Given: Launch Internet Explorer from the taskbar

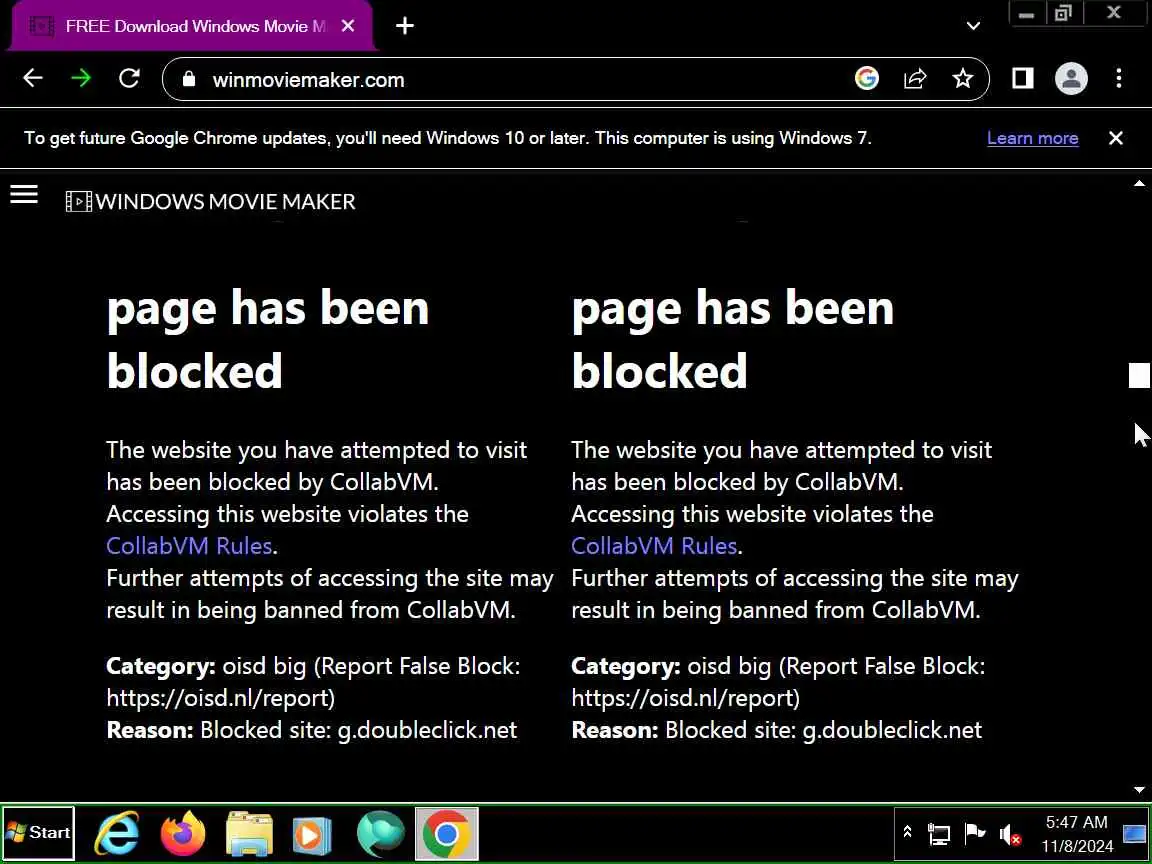Looking at the screenshot, I should click(117, 833).
